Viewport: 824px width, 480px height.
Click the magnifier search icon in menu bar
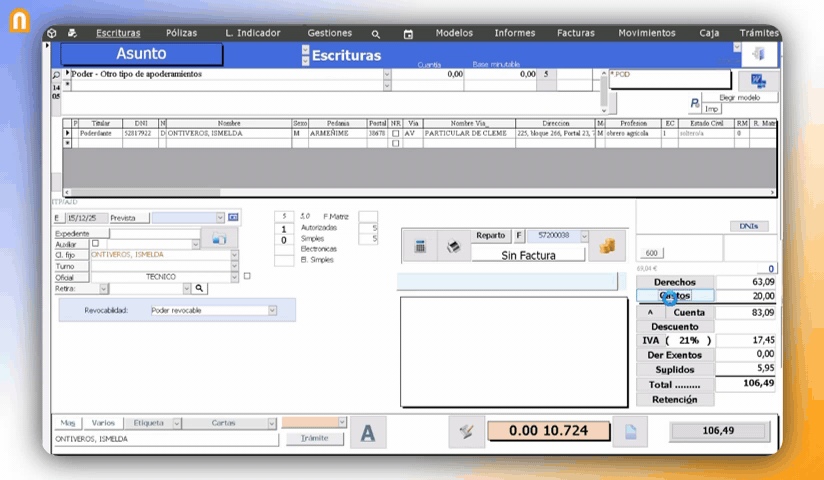376,34
